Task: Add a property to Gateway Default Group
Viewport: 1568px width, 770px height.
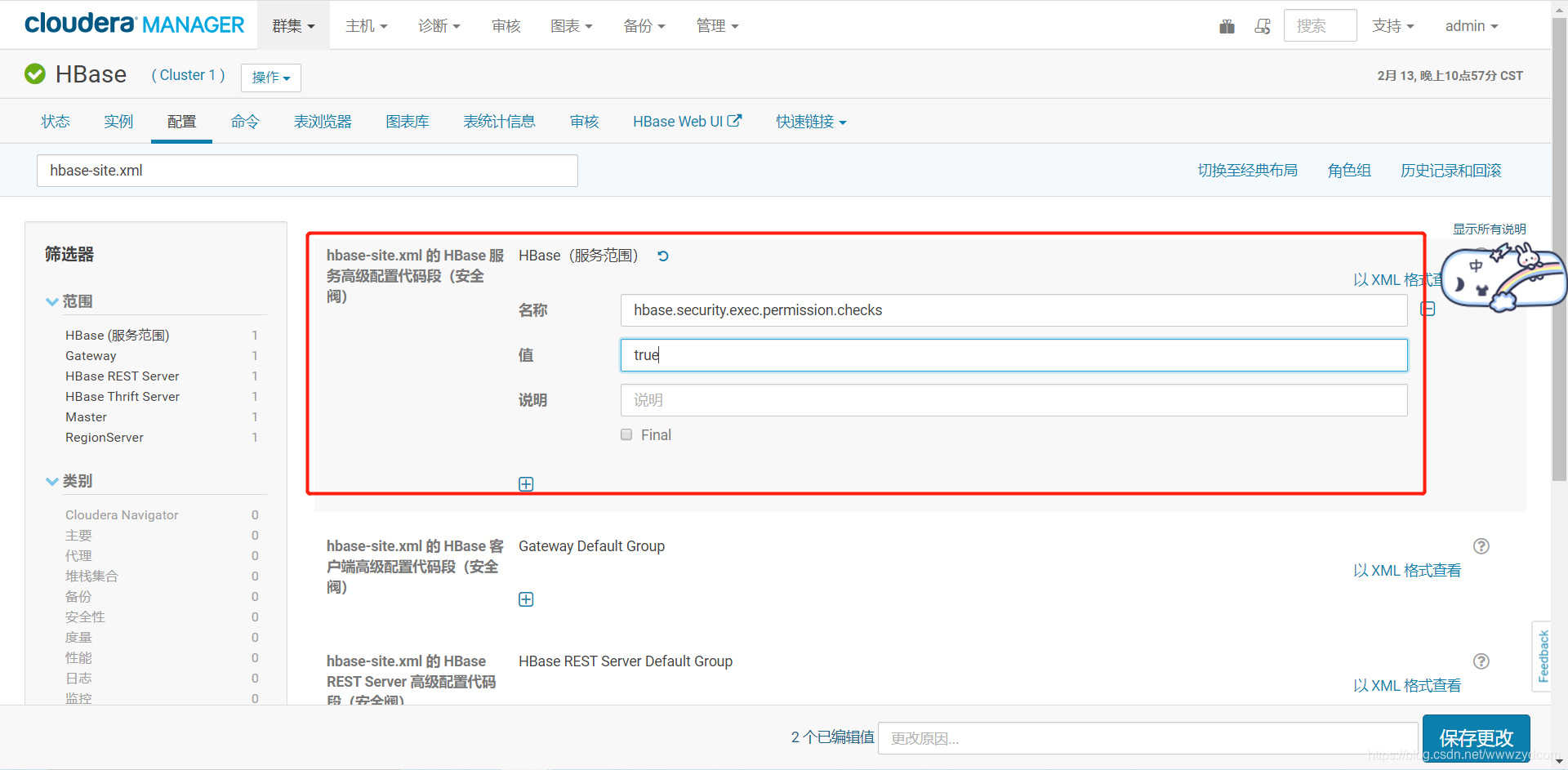Action: click(526, 599)
